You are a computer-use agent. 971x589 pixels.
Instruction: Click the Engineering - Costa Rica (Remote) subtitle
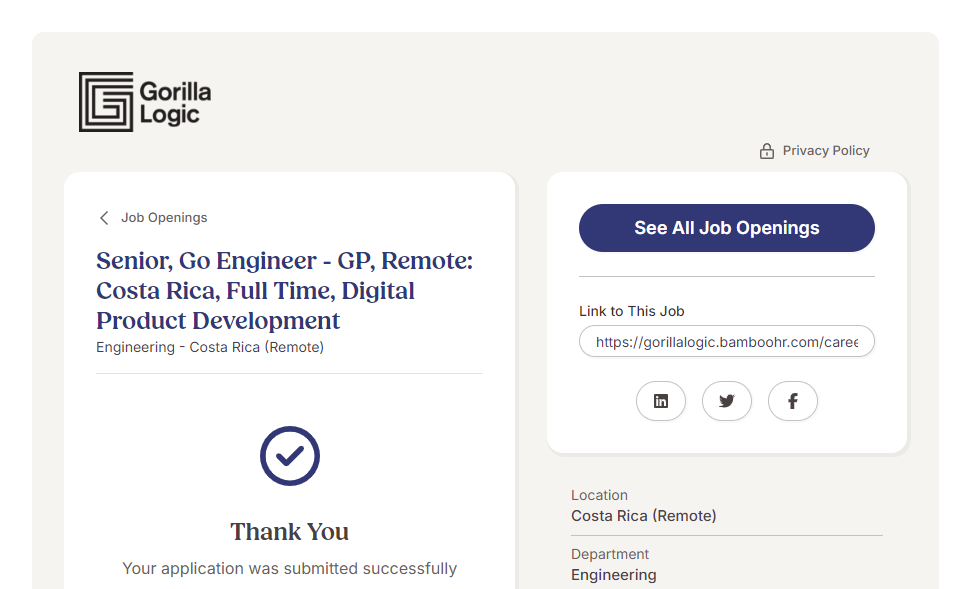click(x=210, y=348)
